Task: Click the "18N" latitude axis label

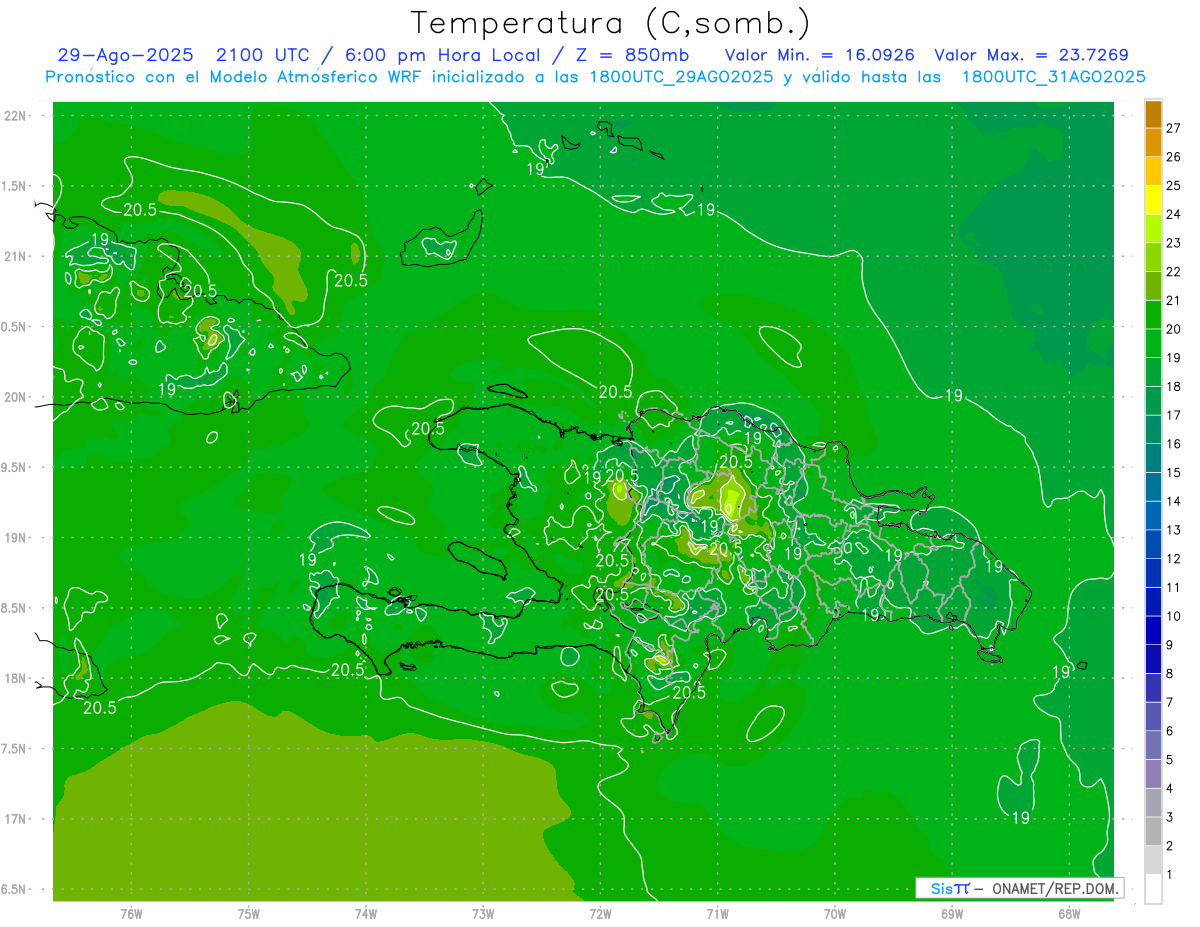Action: point(14,678)
